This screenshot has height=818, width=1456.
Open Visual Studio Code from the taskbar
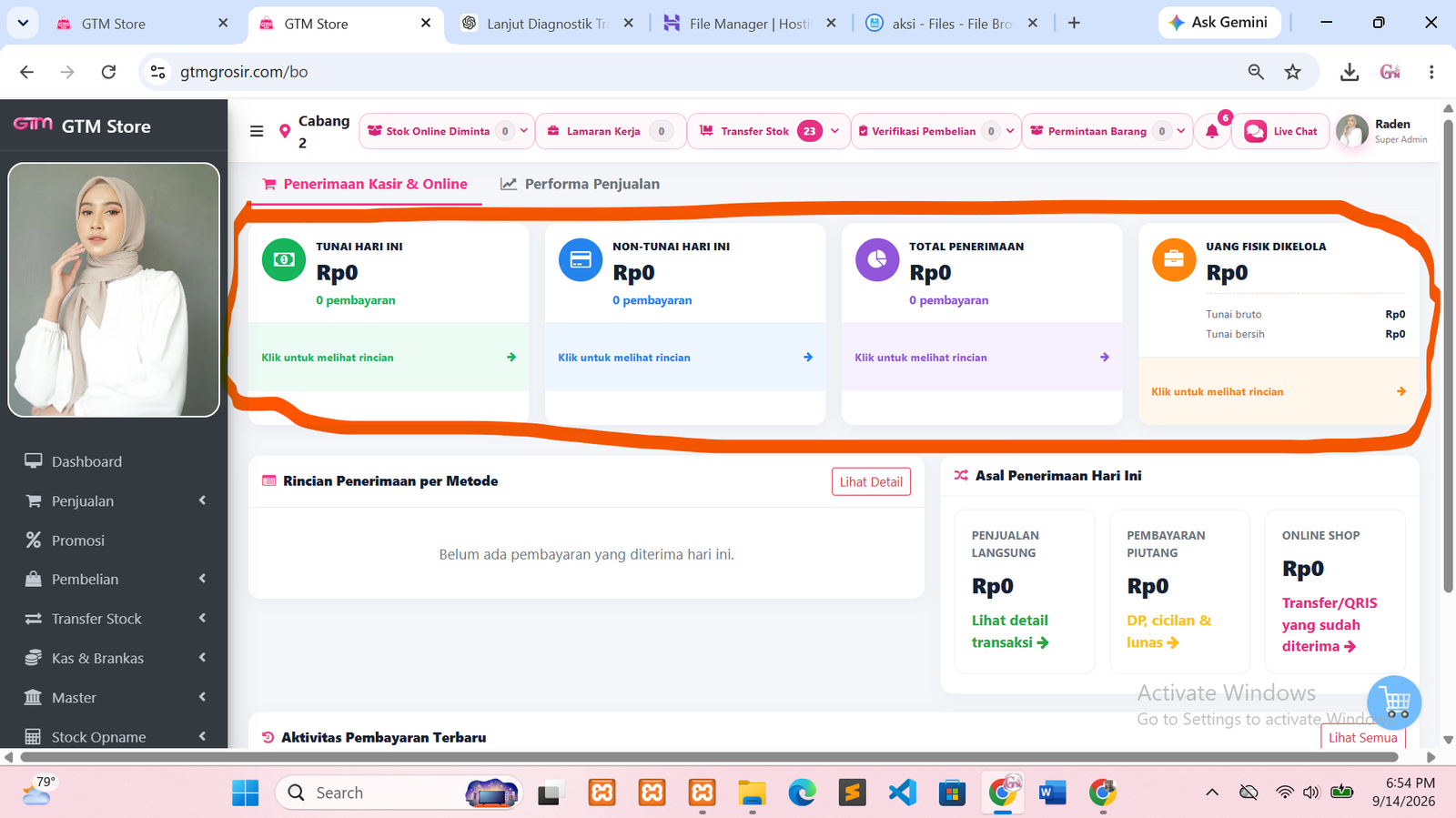coord(902,793)
